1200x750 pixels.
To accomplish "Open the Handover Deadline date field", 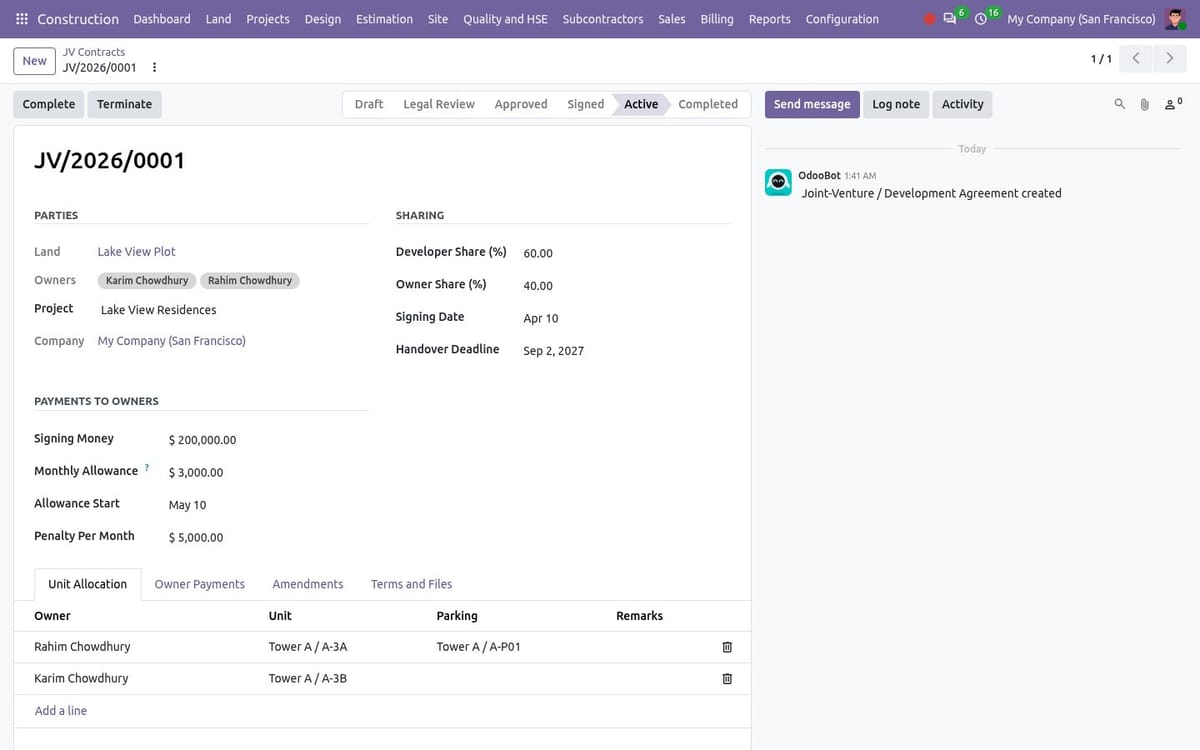I will tap(625, 351).
